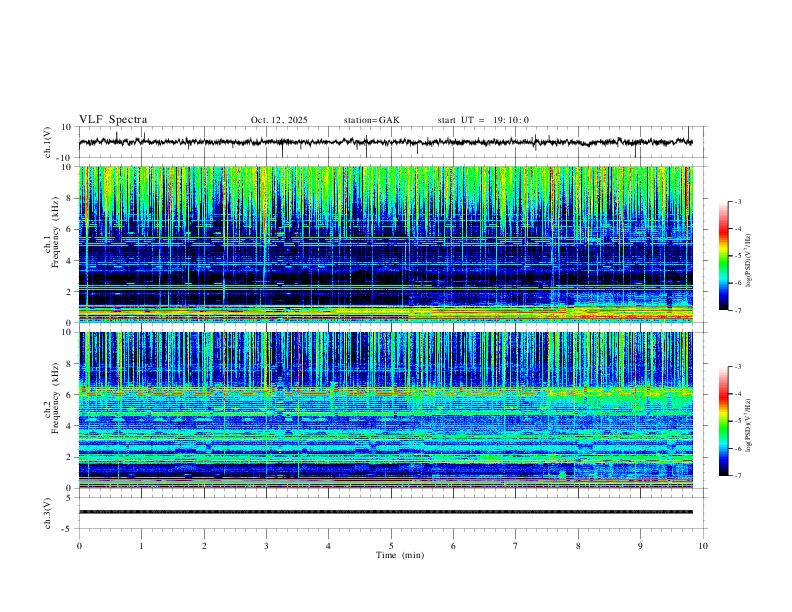
Task: Select the date text "Oct. 12, 2025"
Action: coord(279,120)
